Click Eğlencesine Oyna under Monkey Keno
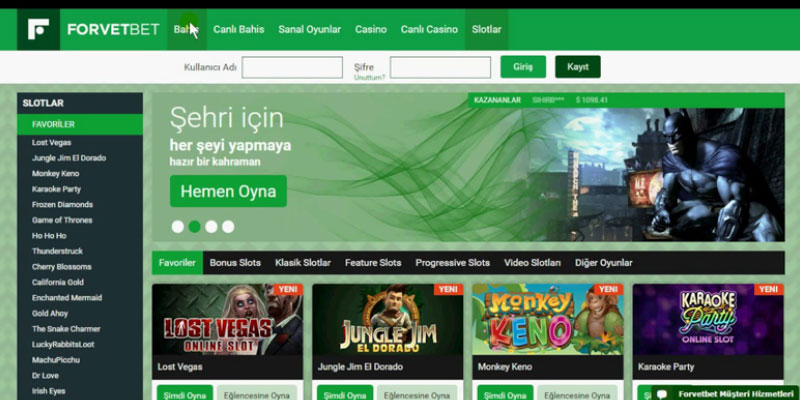This screenshot has width=800, height=400. tap(578, 393)
